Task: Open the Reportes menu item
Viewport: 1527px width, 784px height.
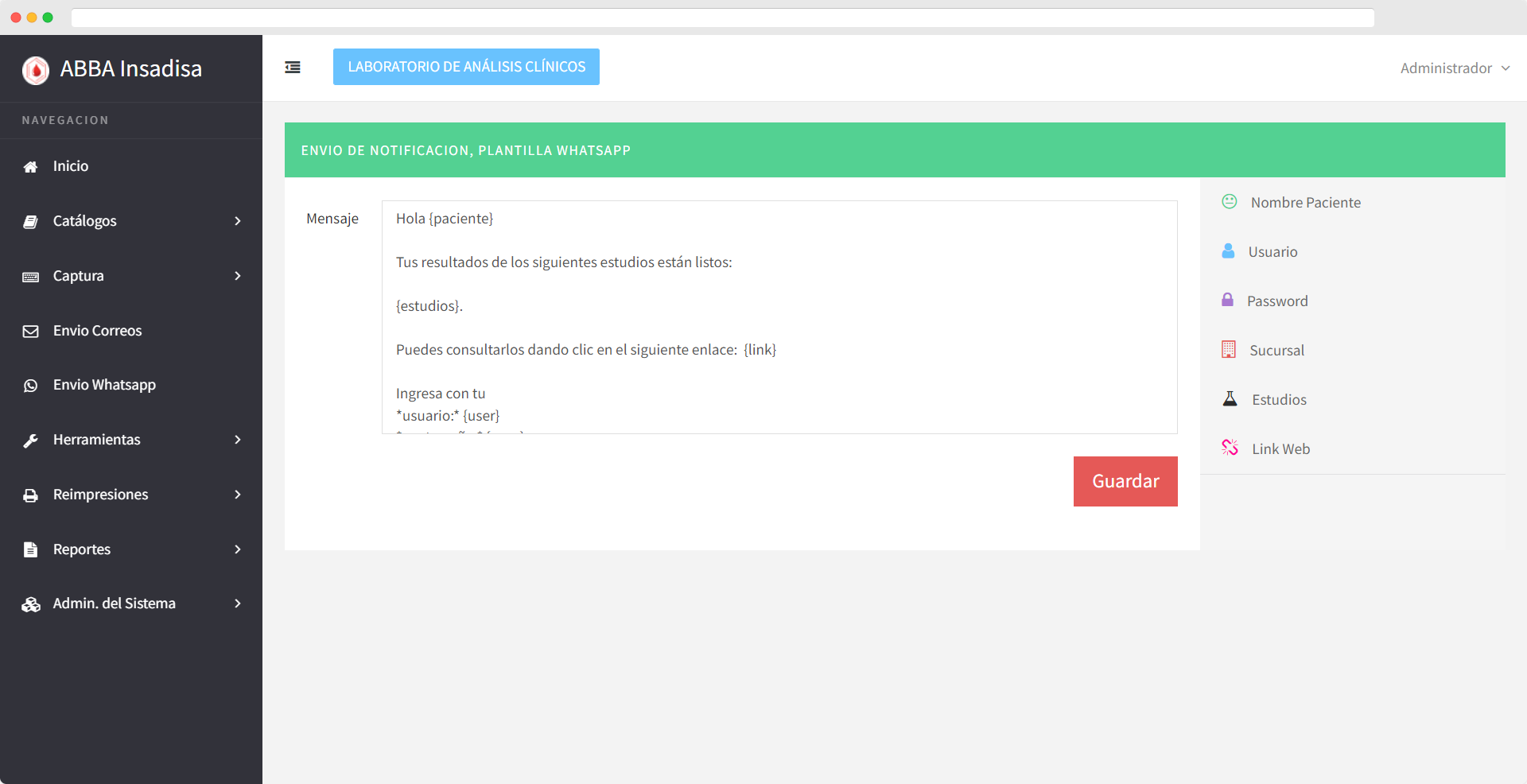Action: pyautogui.click(x=131, y=549)
